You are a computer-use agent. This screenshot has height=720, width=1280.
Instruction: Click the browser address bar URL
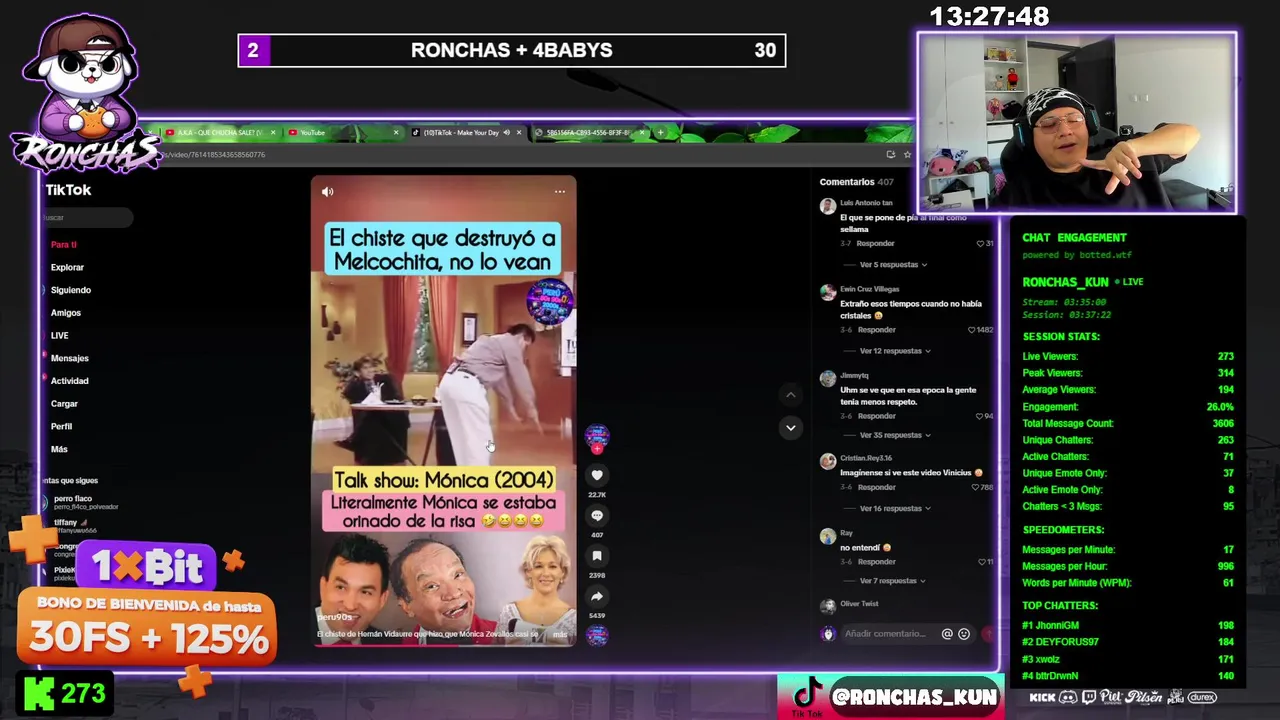[215, 154]
